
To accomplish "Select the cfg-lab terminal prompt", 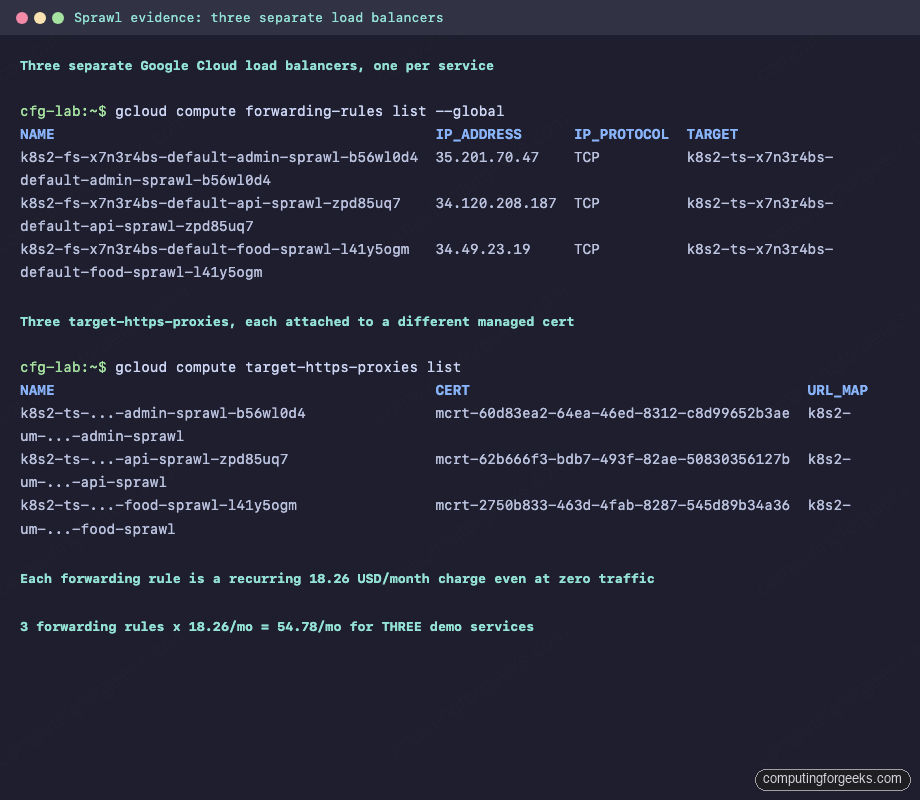I will pyautogui.click(x=58, y=111).
